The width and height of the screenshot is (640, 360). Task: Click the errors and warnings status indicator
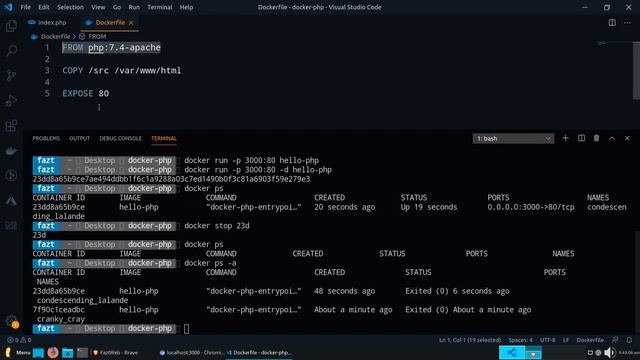(x=19, y=340)
